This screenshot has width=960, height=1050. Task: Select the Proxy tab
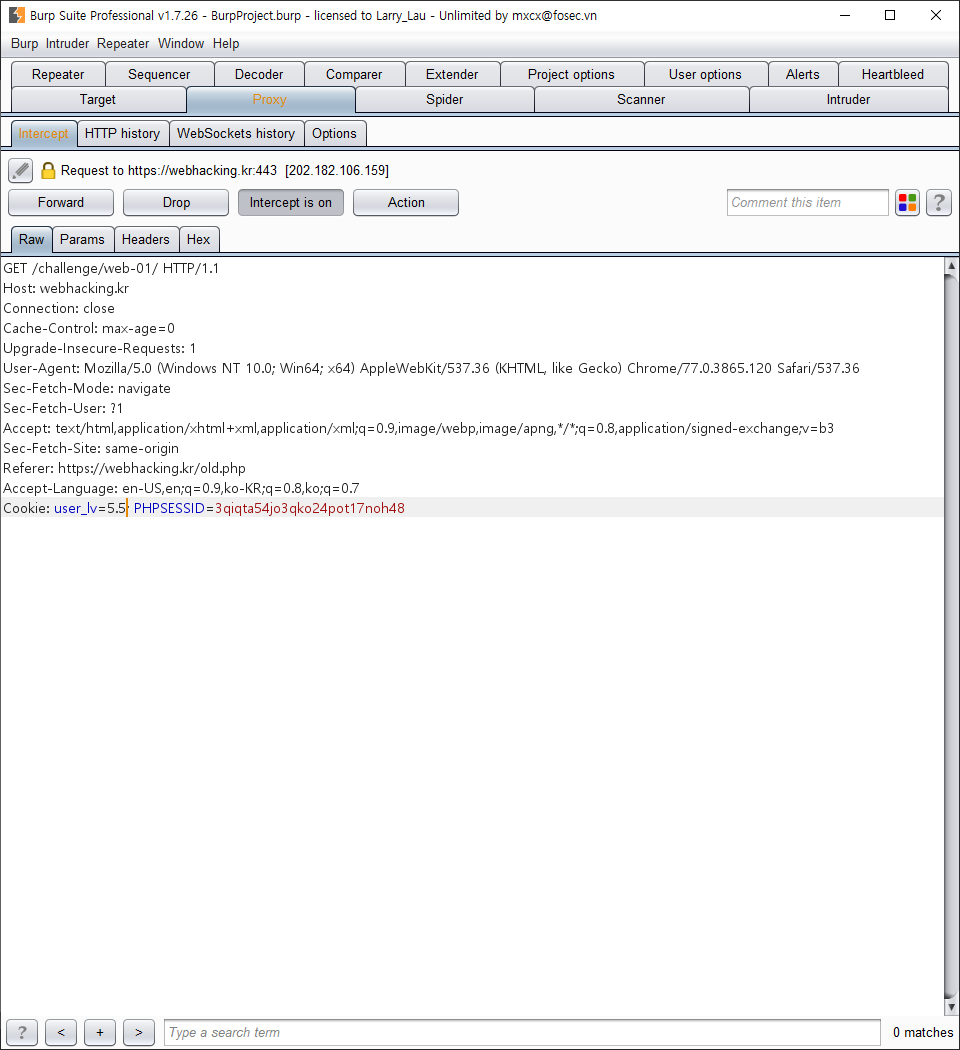(270, 99)
